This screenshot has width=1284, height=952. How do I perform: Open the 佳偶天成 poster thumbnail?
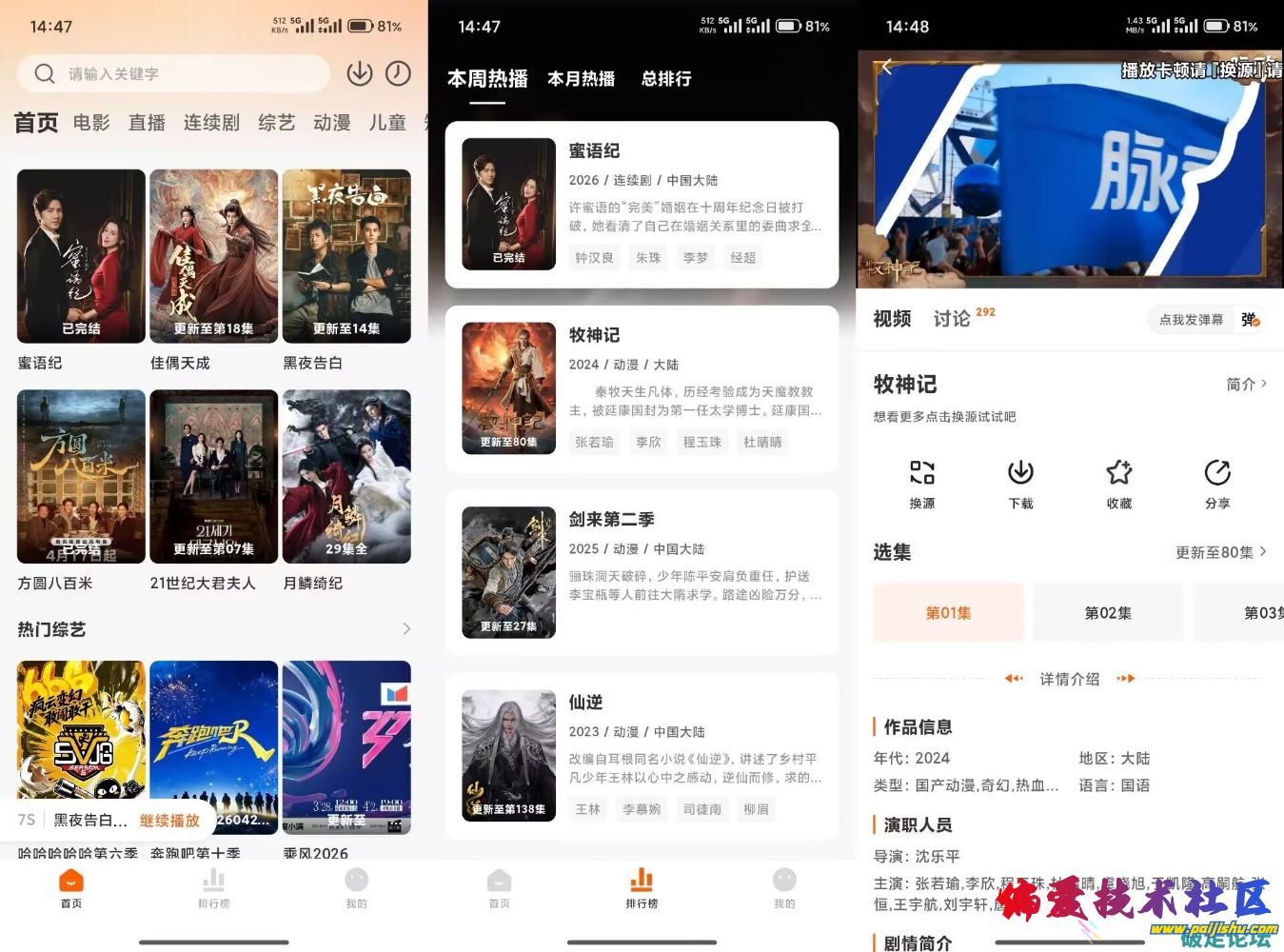click(x=213, y=256)
